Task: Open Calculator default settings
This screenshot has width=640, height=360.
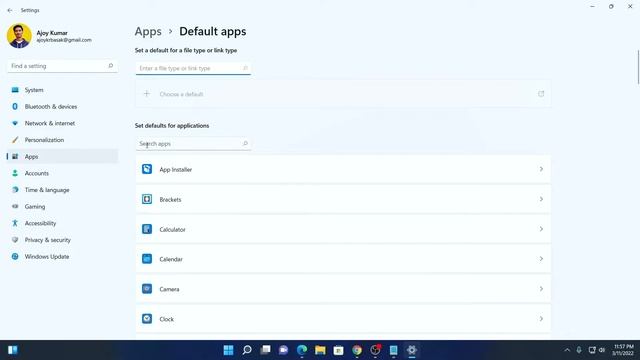Action: (343, 229)
